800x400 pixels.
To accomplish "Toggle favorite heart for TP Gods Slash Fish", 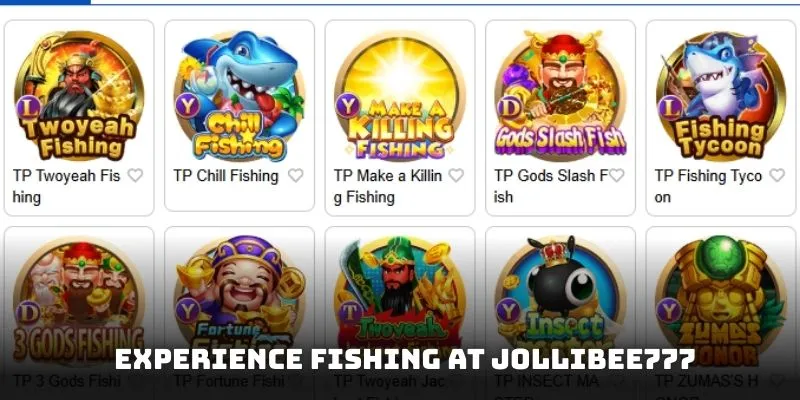I will click(616, 176).
